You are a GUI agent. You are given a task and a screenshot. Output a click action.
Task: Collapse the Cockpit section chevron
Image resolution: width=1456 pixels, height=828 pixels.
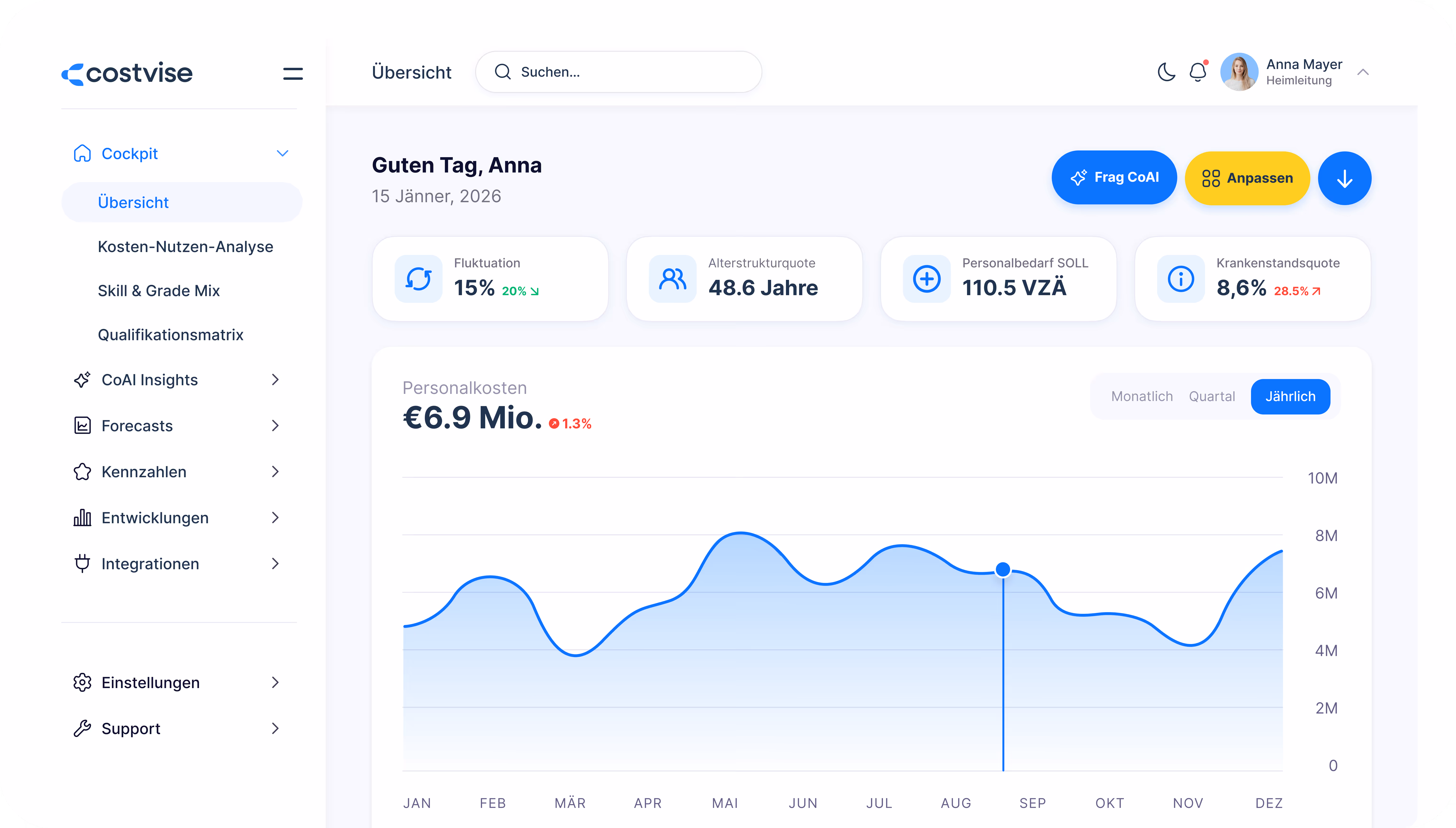[x=282, y=154]
